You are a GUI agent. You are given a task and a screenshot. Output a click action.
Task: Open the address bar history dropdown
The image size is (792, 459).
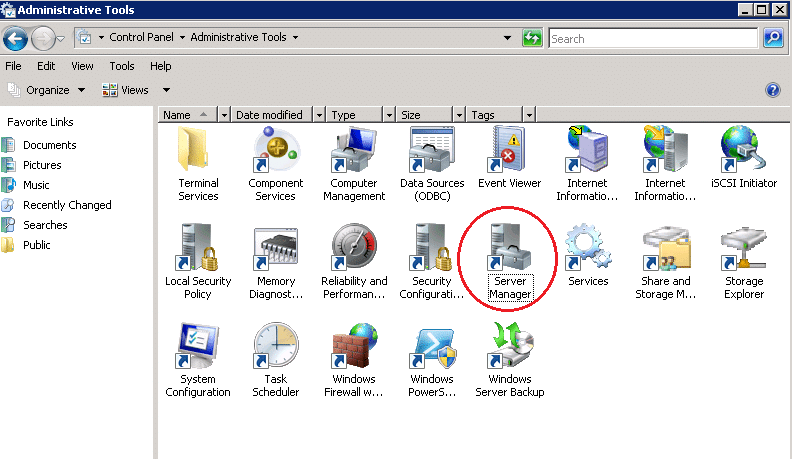click(507, 38)
